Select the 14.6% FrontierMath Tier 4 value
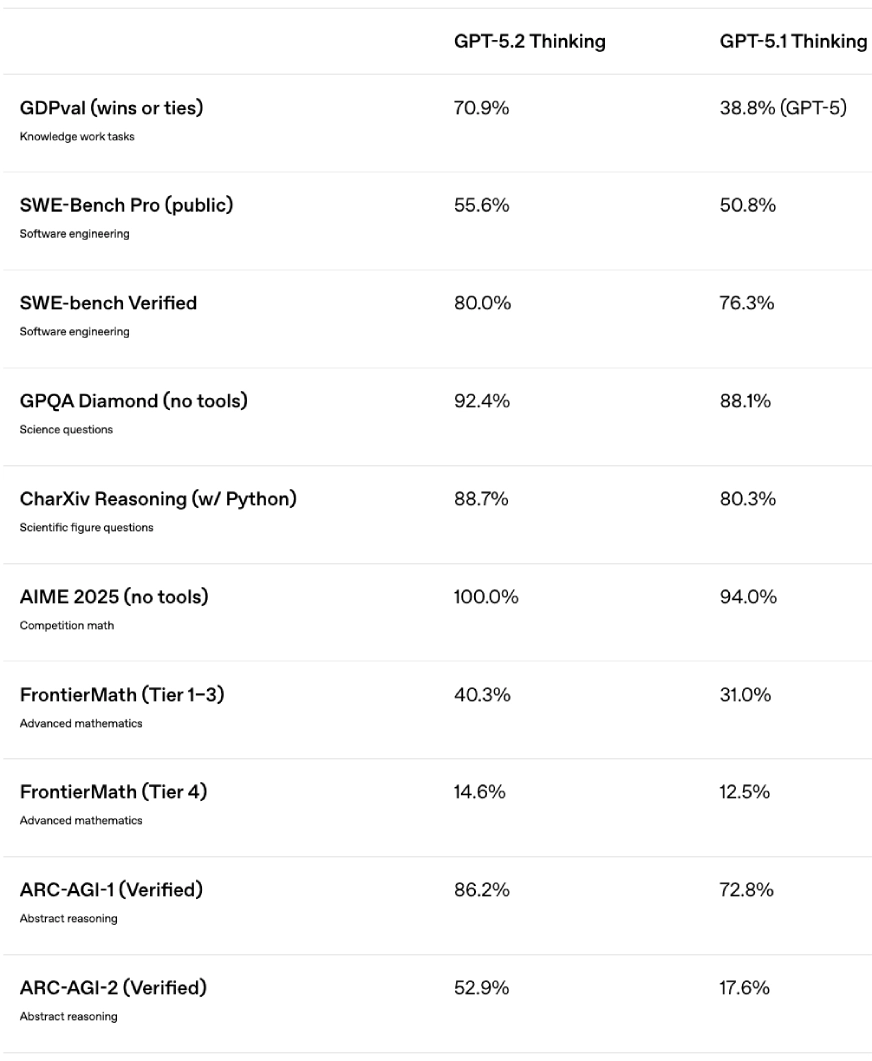The height and width of the screenshot is (1061, 872). 480,793
